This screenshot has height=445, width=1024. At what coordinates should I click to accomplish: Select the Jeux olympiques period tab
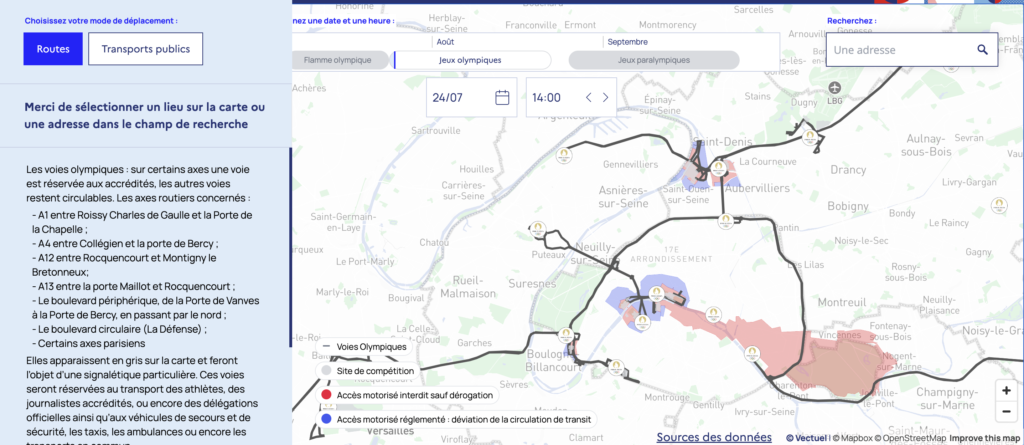(x=472, y=60)
